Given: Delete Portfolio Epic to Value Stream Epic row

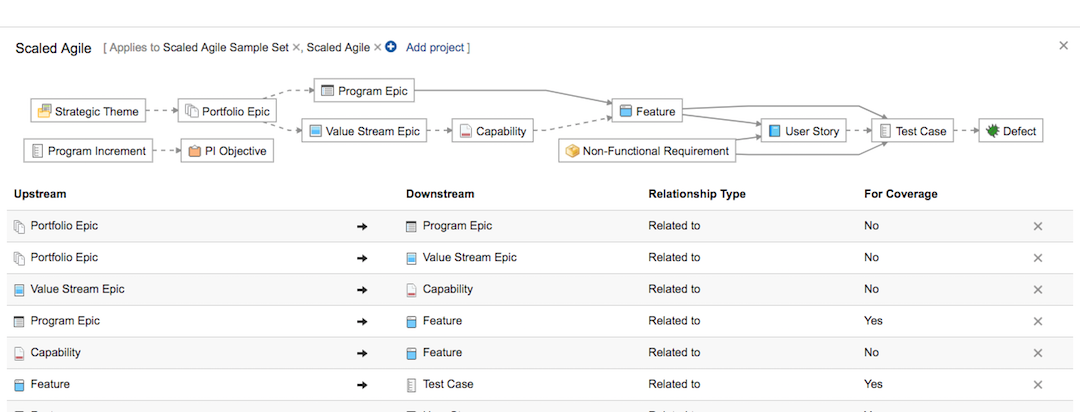Looking at the screenshot, I should coord(1038,258).
